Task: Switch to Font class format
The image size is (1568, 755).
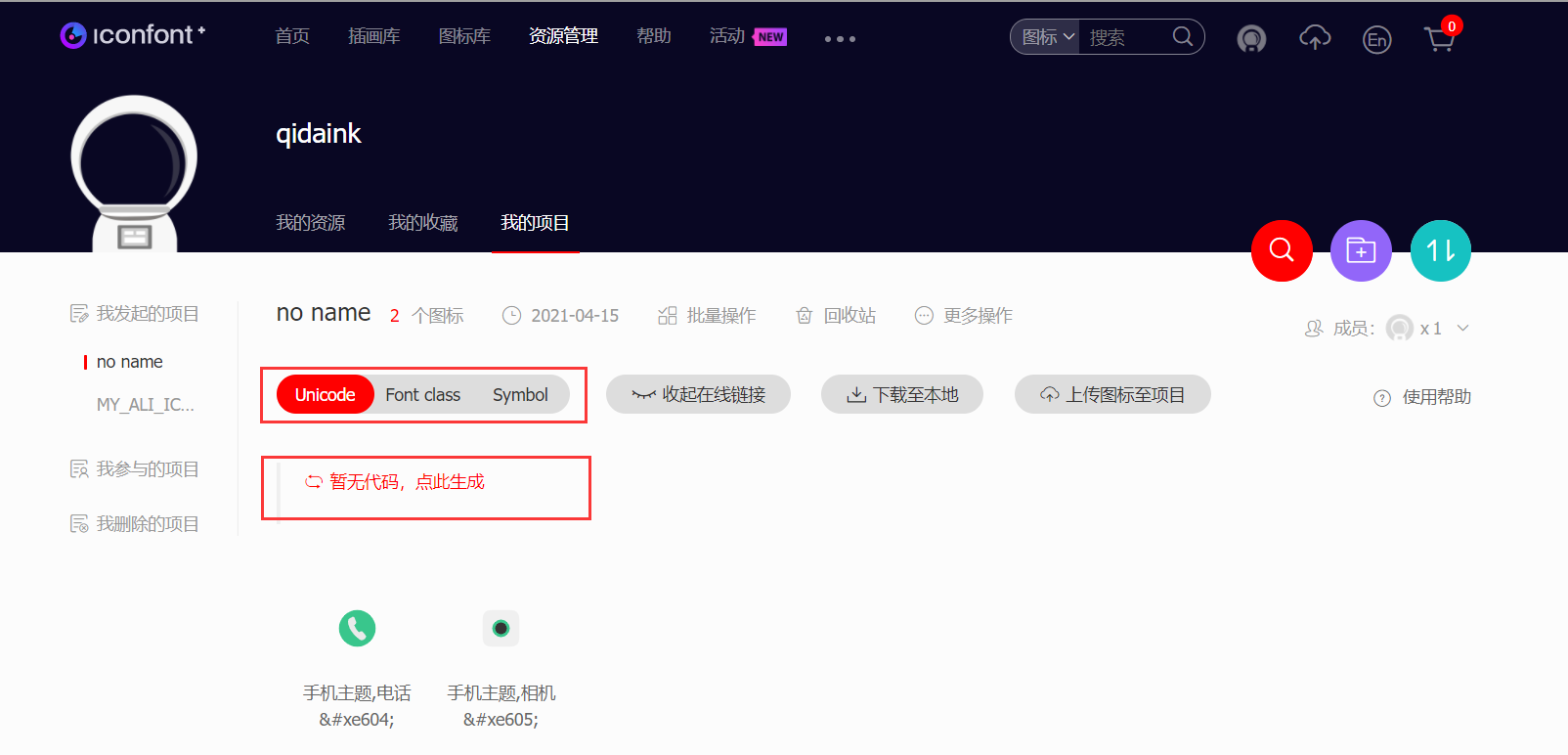Action: (x=422, y=395)
